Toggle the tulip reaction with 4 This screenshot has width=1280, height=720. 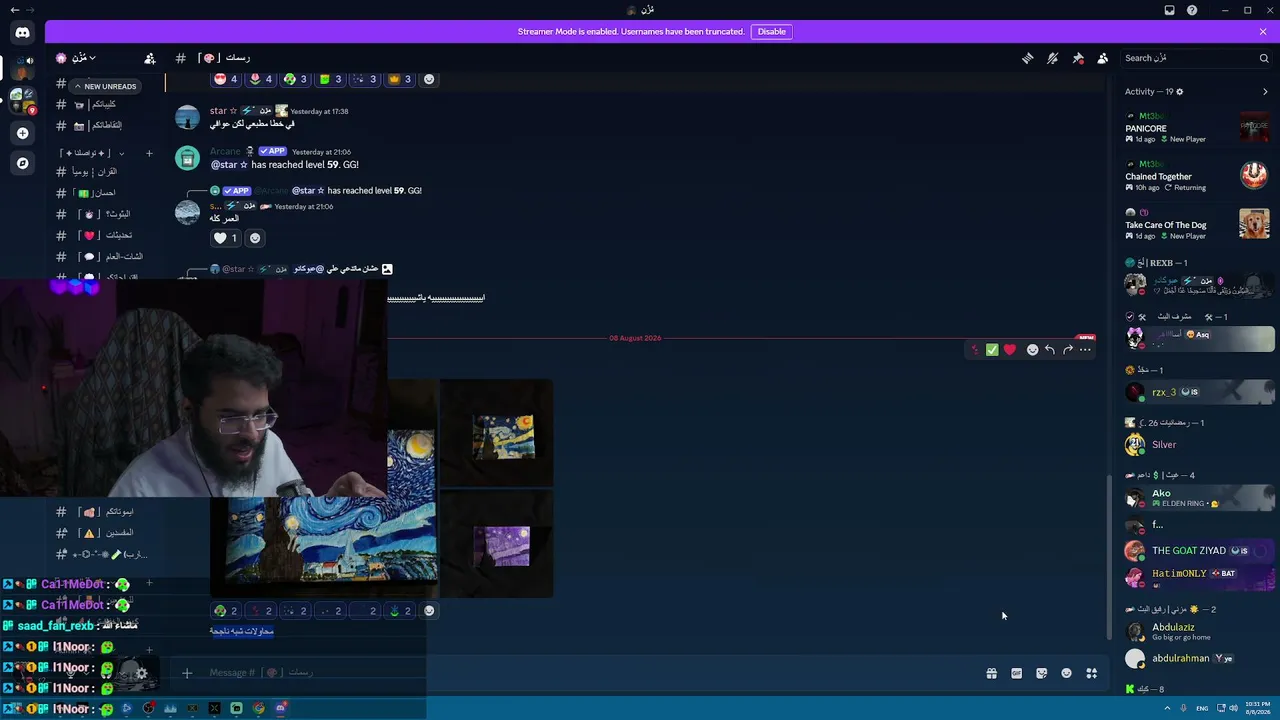[x=260, y=79]
